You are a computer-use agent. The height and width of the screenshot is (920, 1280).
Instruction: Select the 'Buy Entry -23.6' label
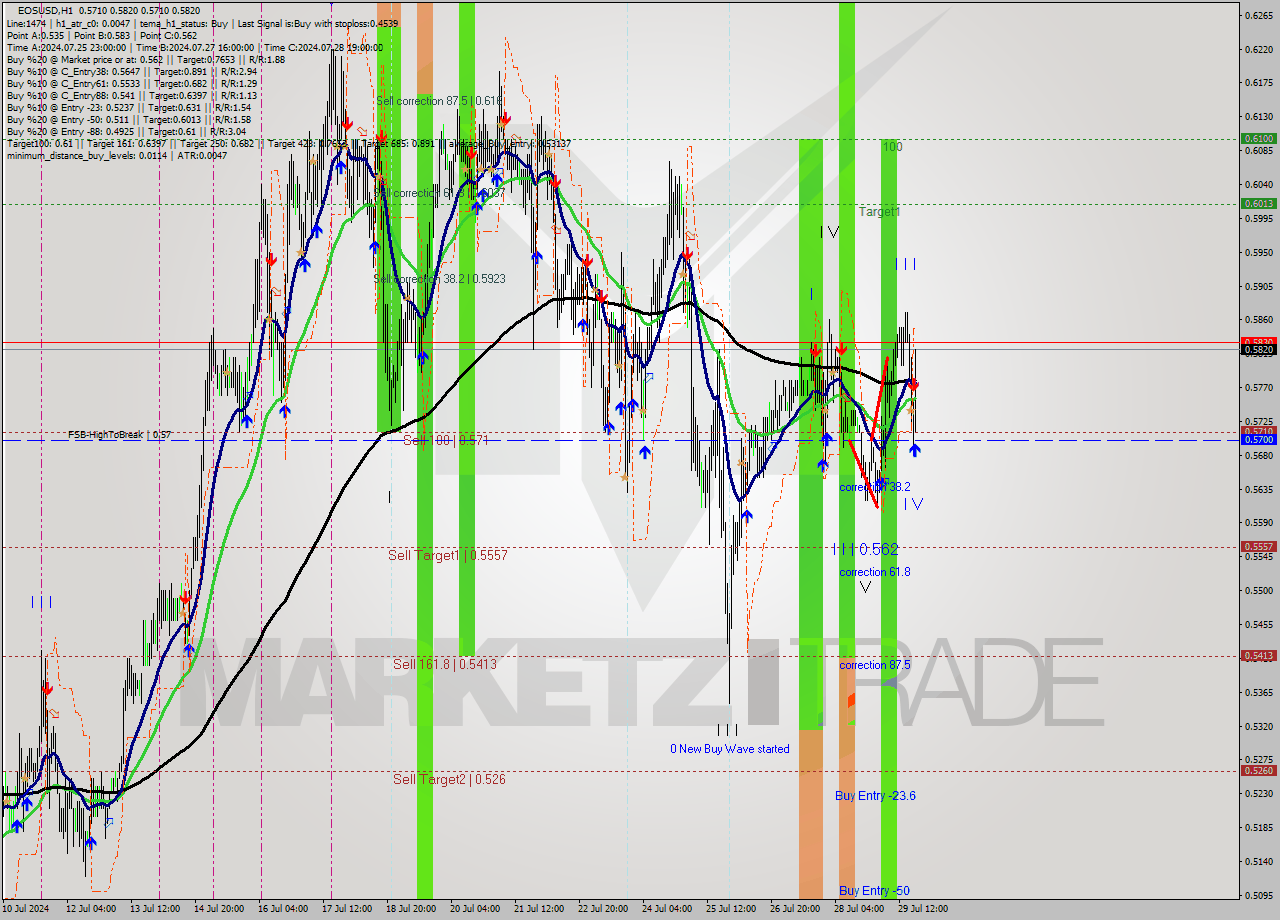(x=876, y=796)
